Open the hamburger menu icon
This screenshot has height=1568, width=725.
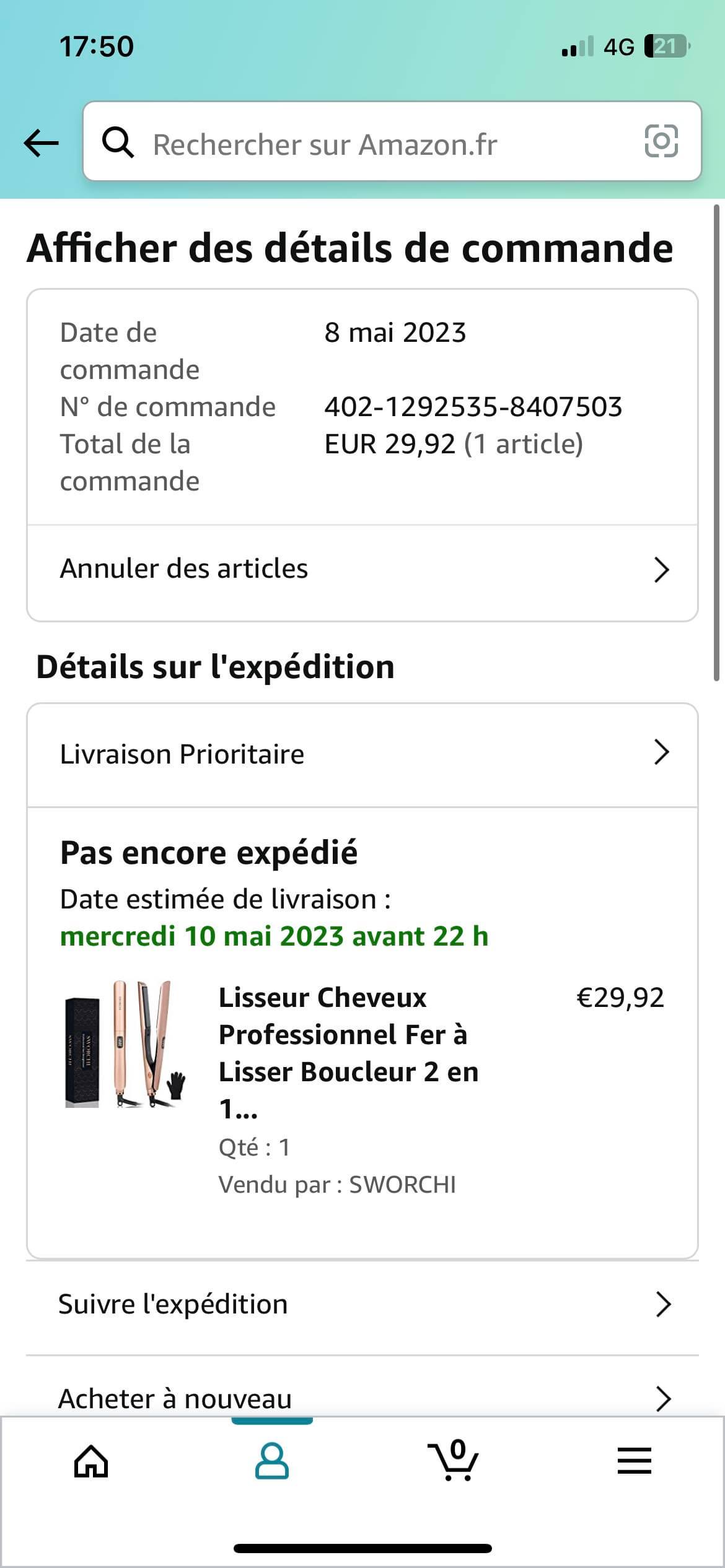click(x=634, y=1461)
